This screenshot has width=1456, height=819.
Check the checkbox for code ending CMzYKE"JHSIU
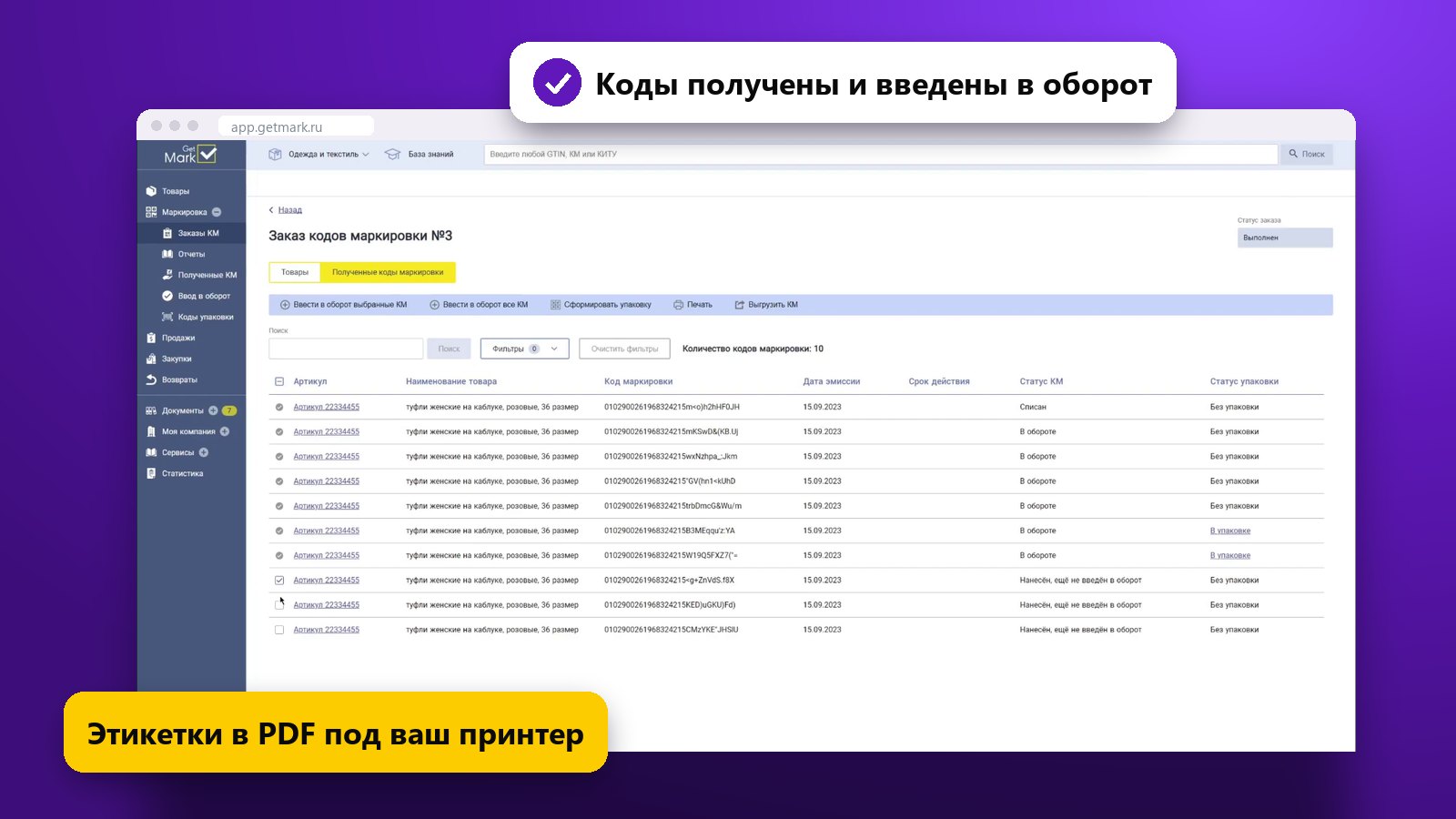coord(279,630)
